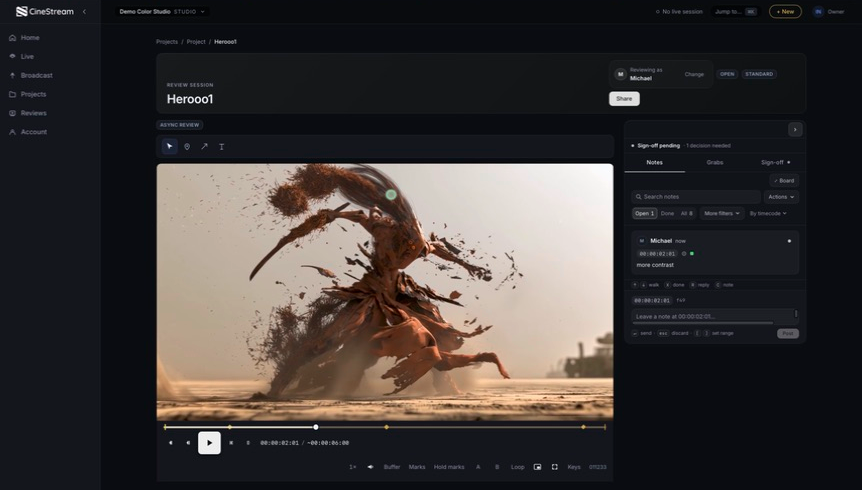Filter notes by Done
Viewport: 862px width, 490px height.
[667, 213]
